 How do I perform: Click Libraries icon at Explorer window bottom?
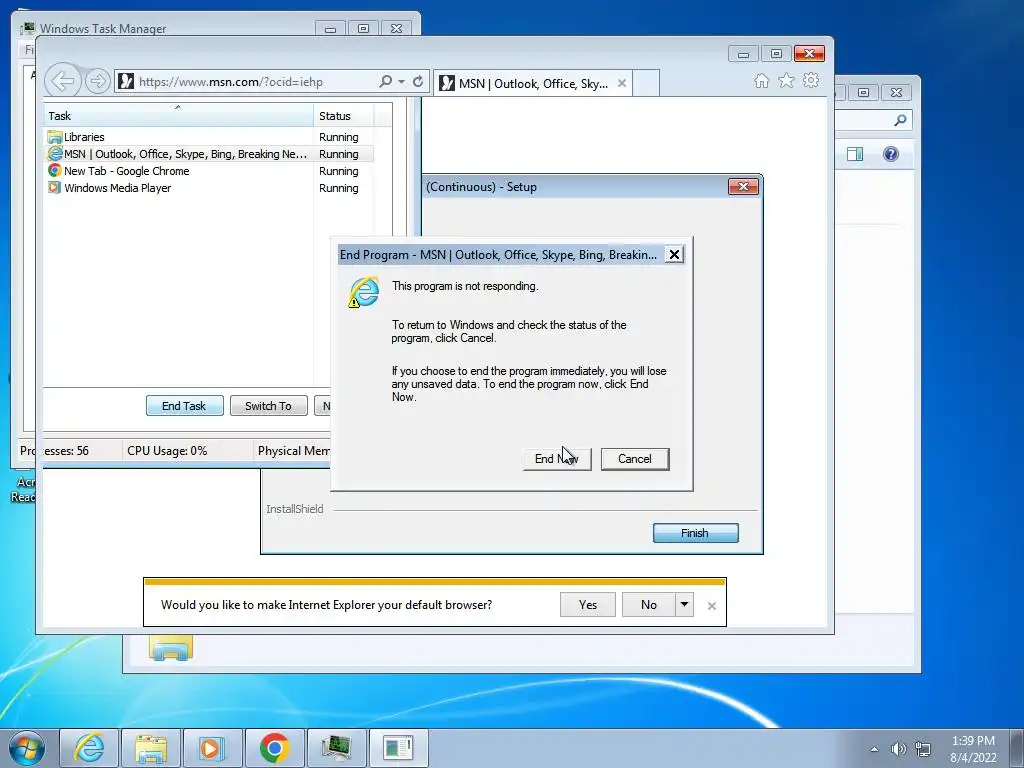(170, 647)
